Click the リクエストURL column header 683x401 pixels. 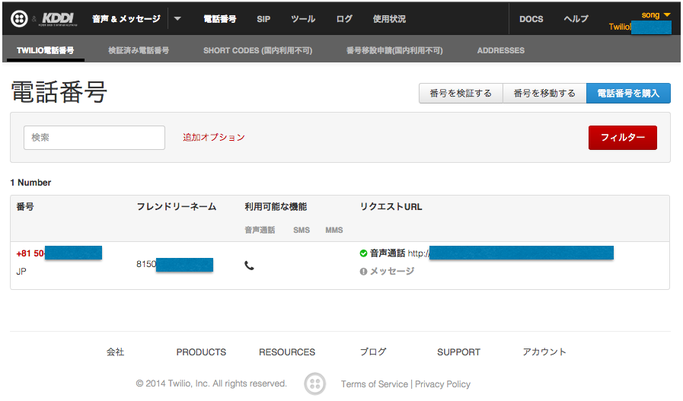(x=391, y=207)
